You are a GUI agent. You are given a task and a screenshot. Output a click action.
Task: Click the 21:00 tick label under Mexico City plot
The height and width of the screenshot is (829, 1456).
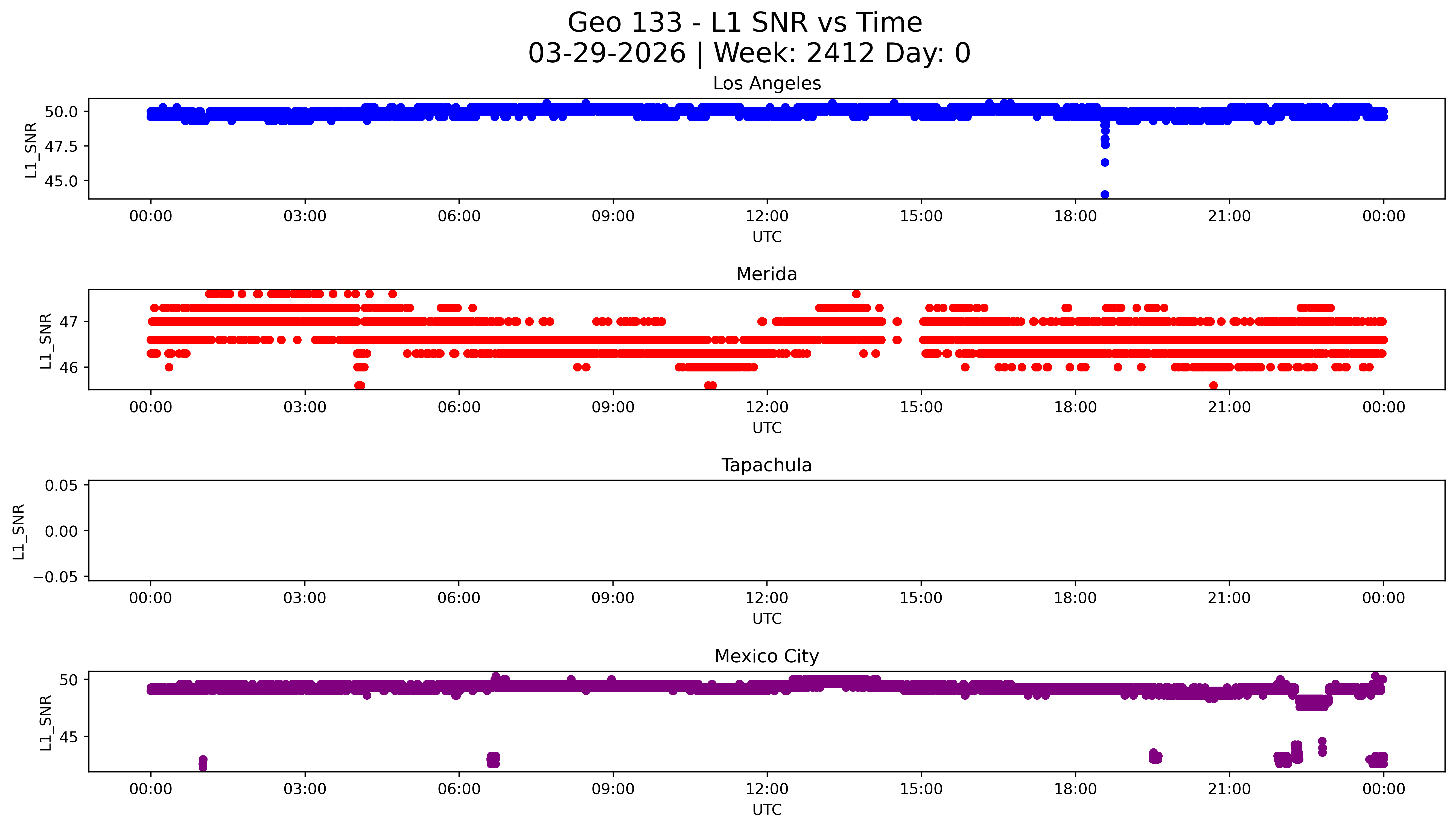point(1229,789)
